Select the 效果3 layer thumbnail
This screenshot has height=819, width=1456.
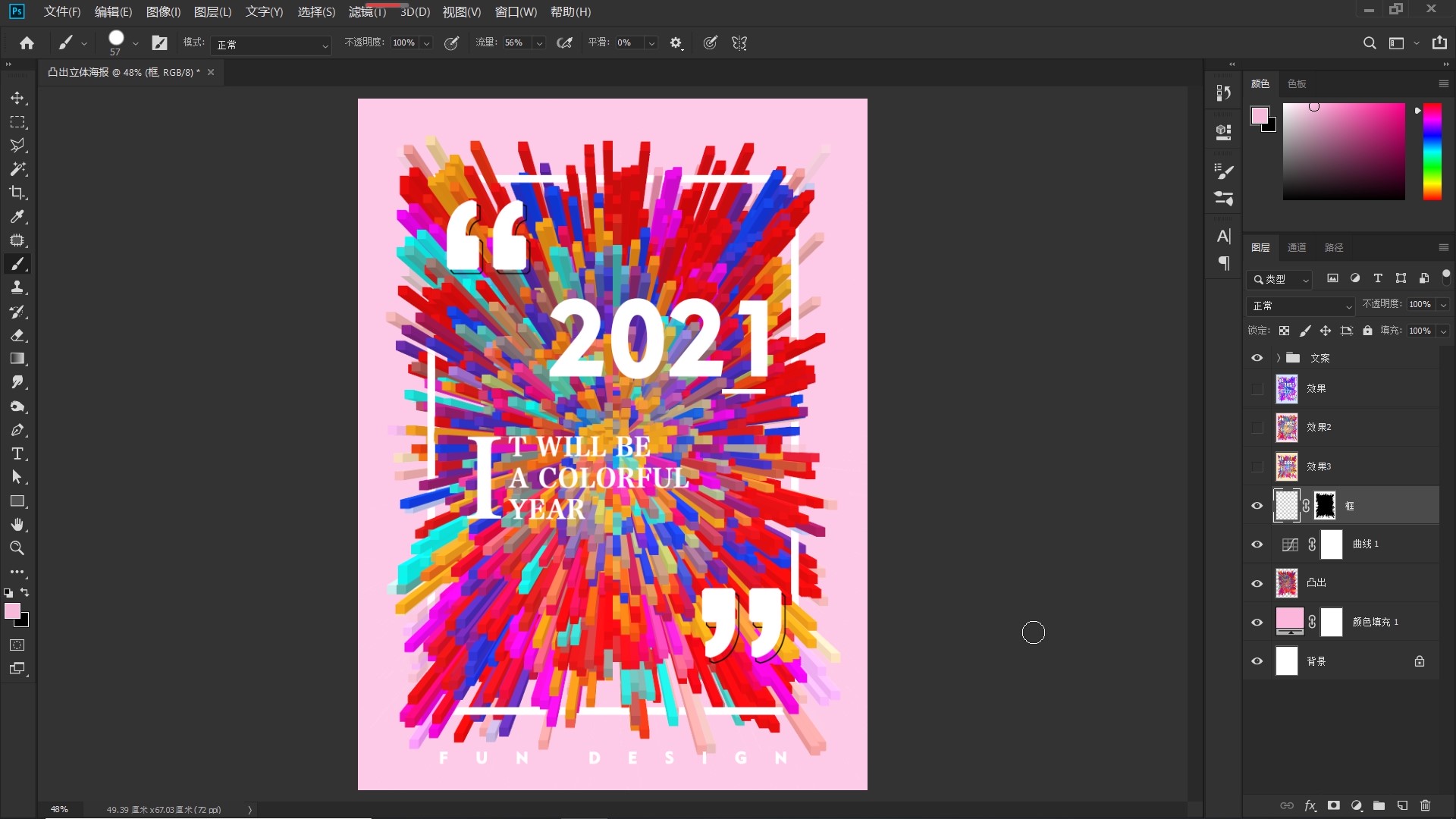point(1286,466)
